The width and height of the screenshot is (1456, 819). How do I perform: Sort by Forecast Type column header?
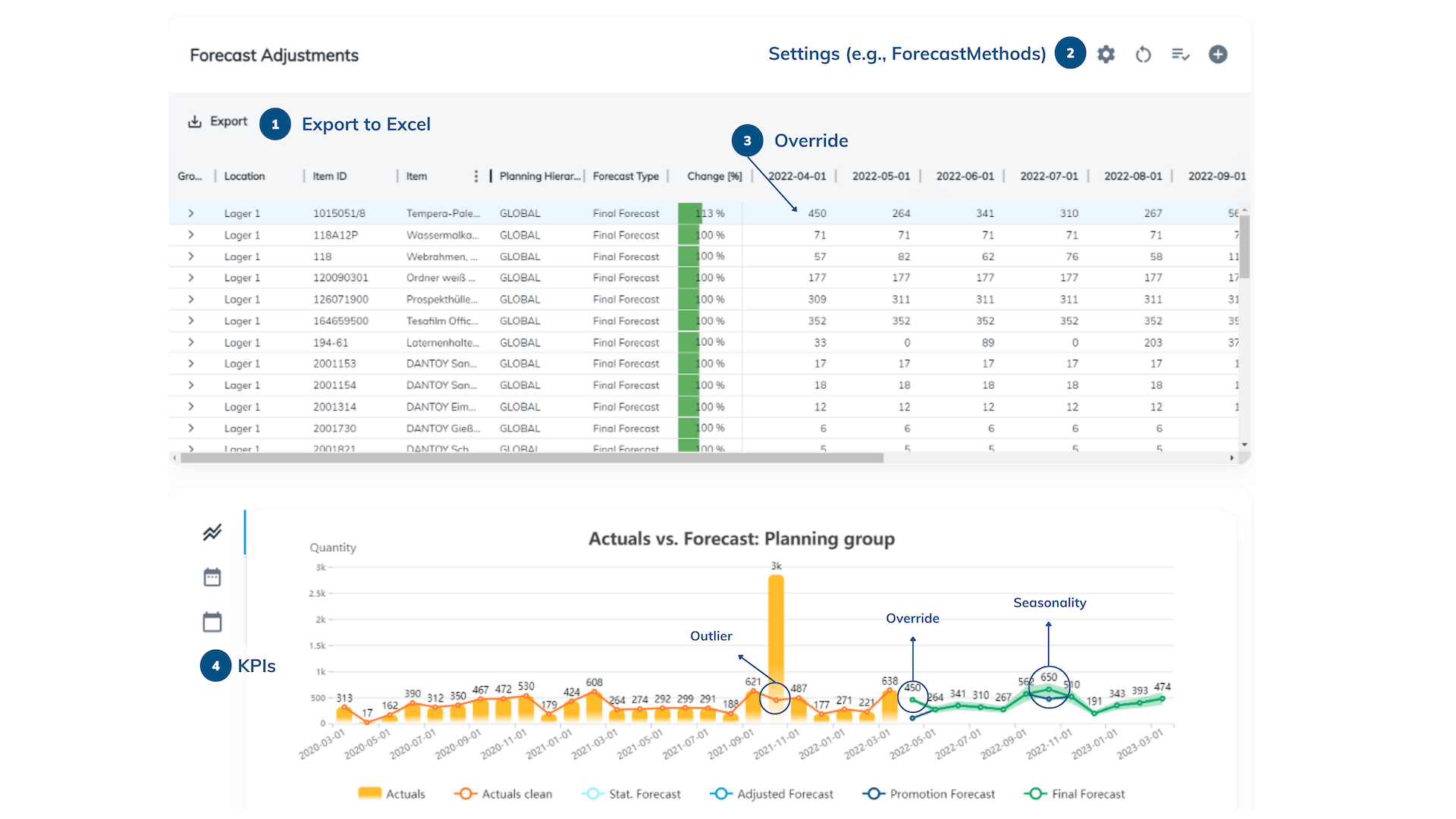pos(626,177)
